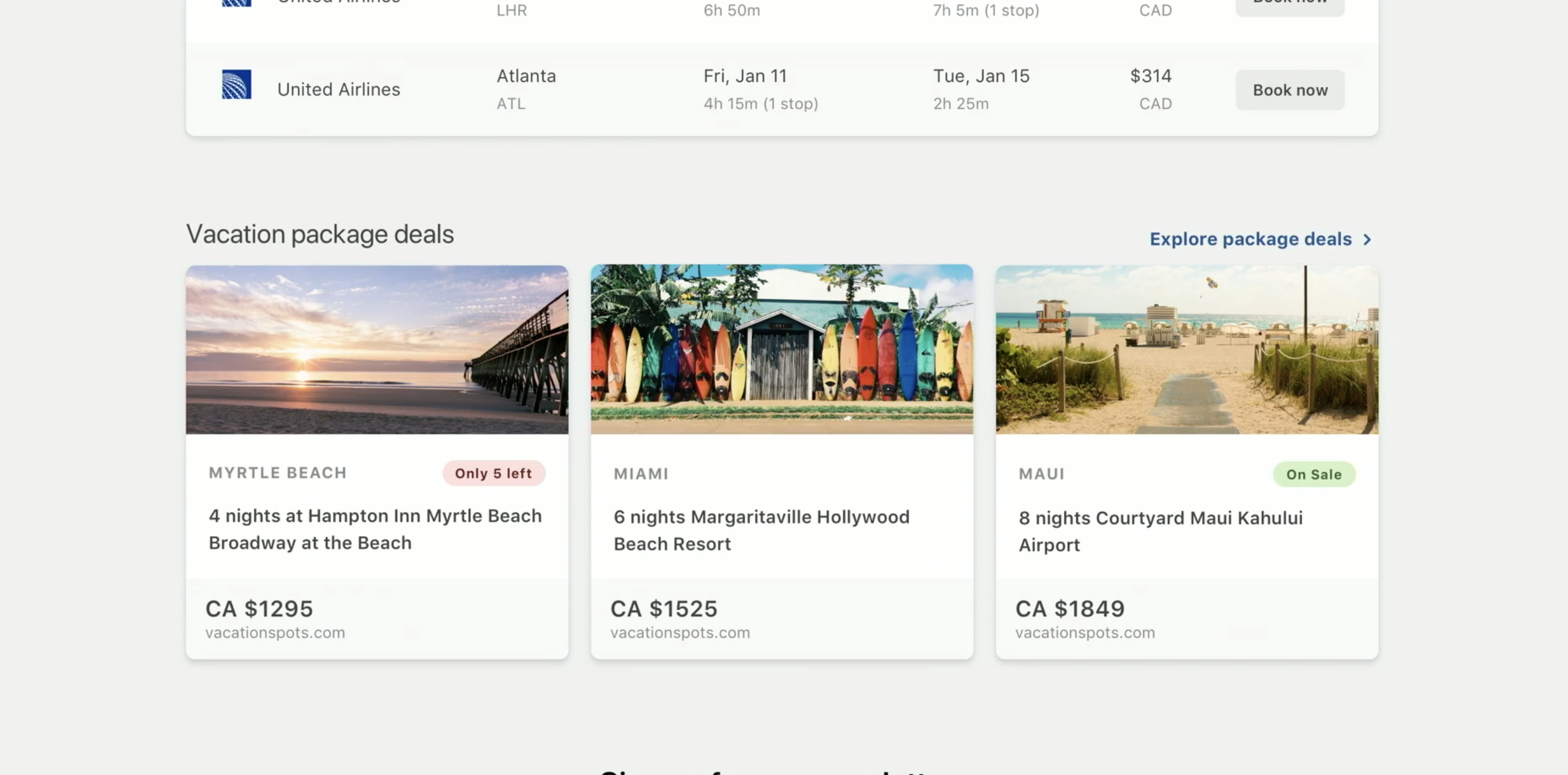
Task: Visit vacationspots.com under the Miami price
Action: click(680, 633)
